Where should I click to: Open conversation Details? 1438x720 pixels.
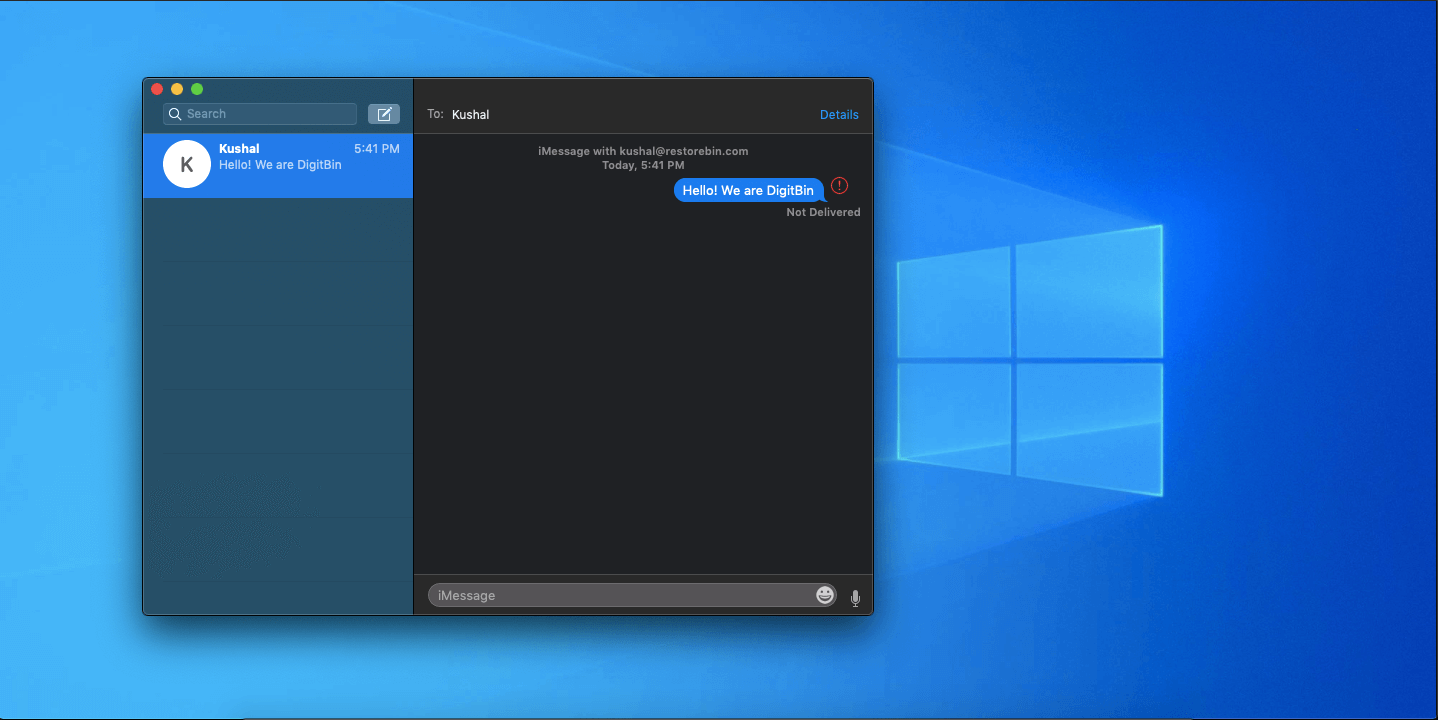click(839, 114)
